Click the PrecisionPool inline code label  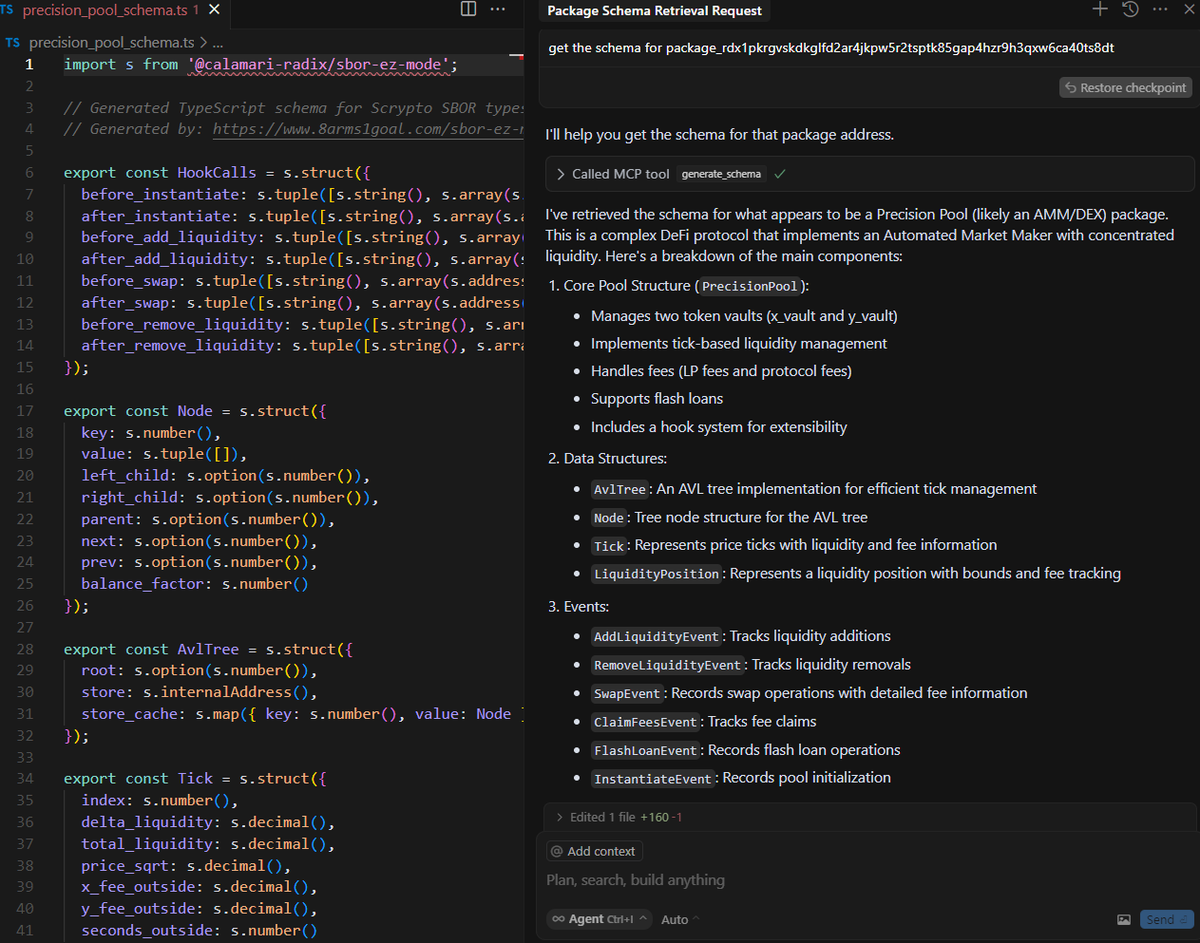point(750,287)
